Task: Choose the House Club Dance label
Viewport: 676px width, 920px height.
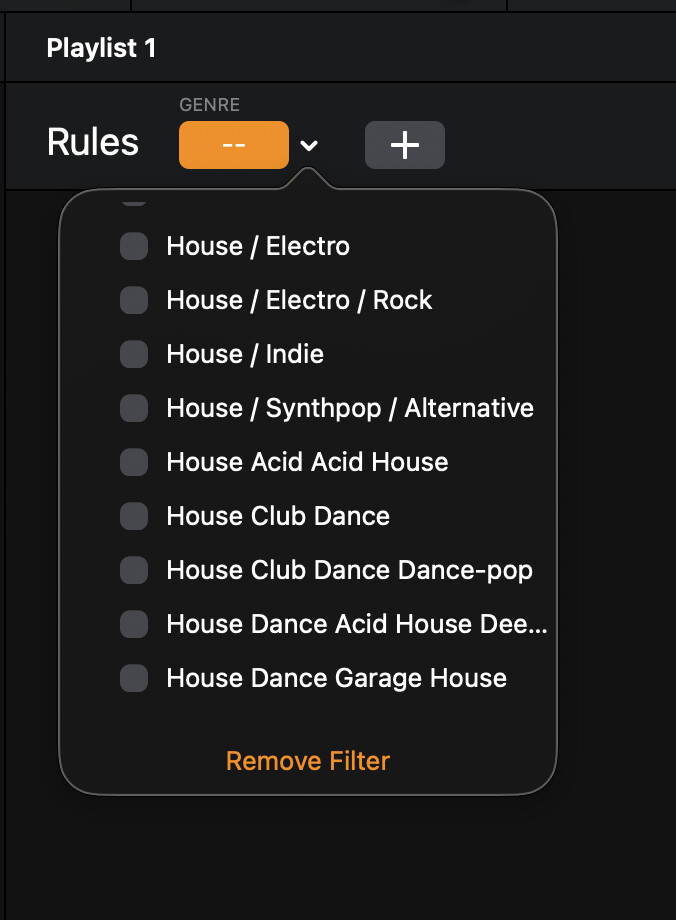Action: tap(278, 516)
